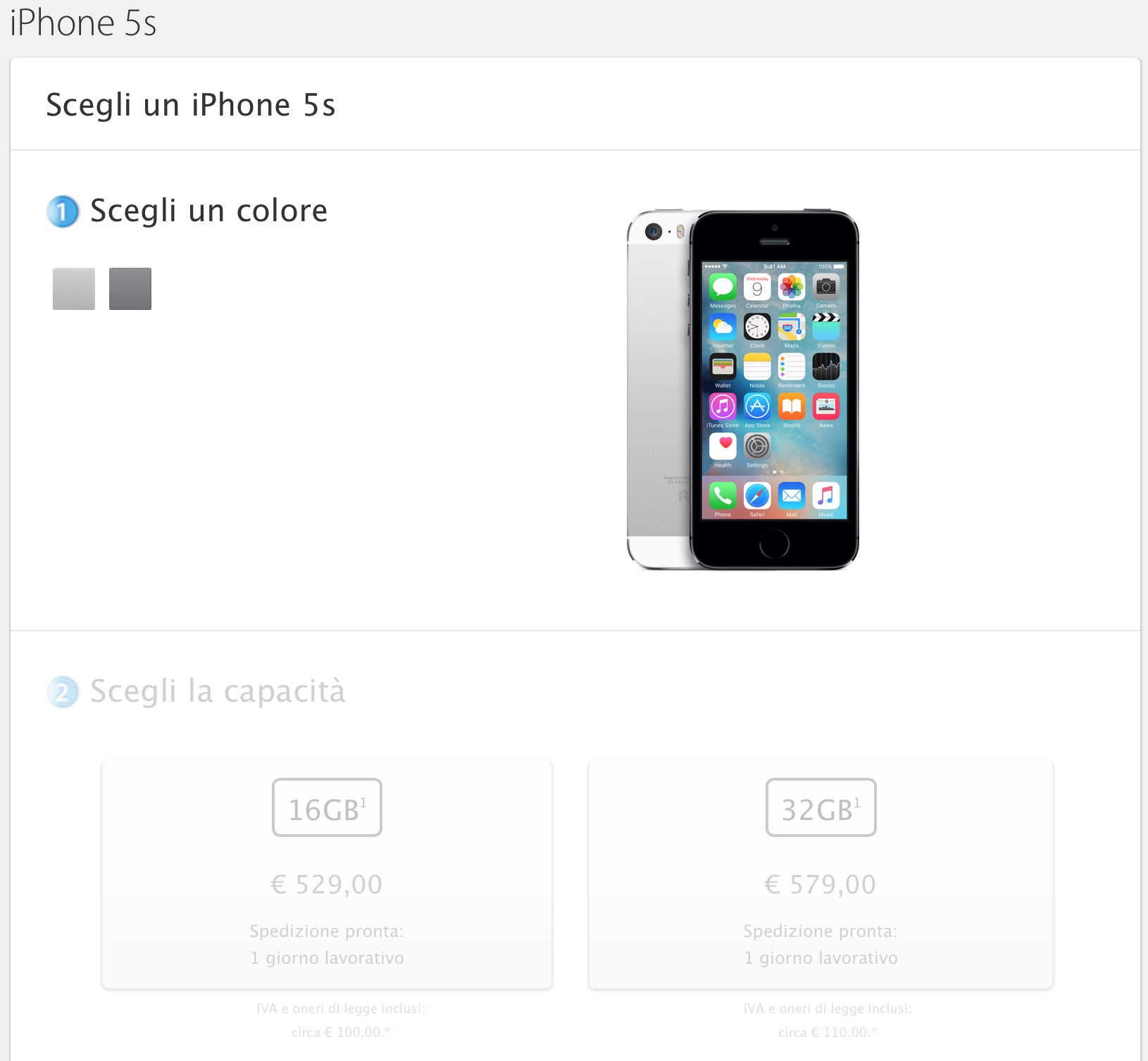Choose the 16GB capacity option
Viewport: 1148px width, 1061px height.
[327, 874]
